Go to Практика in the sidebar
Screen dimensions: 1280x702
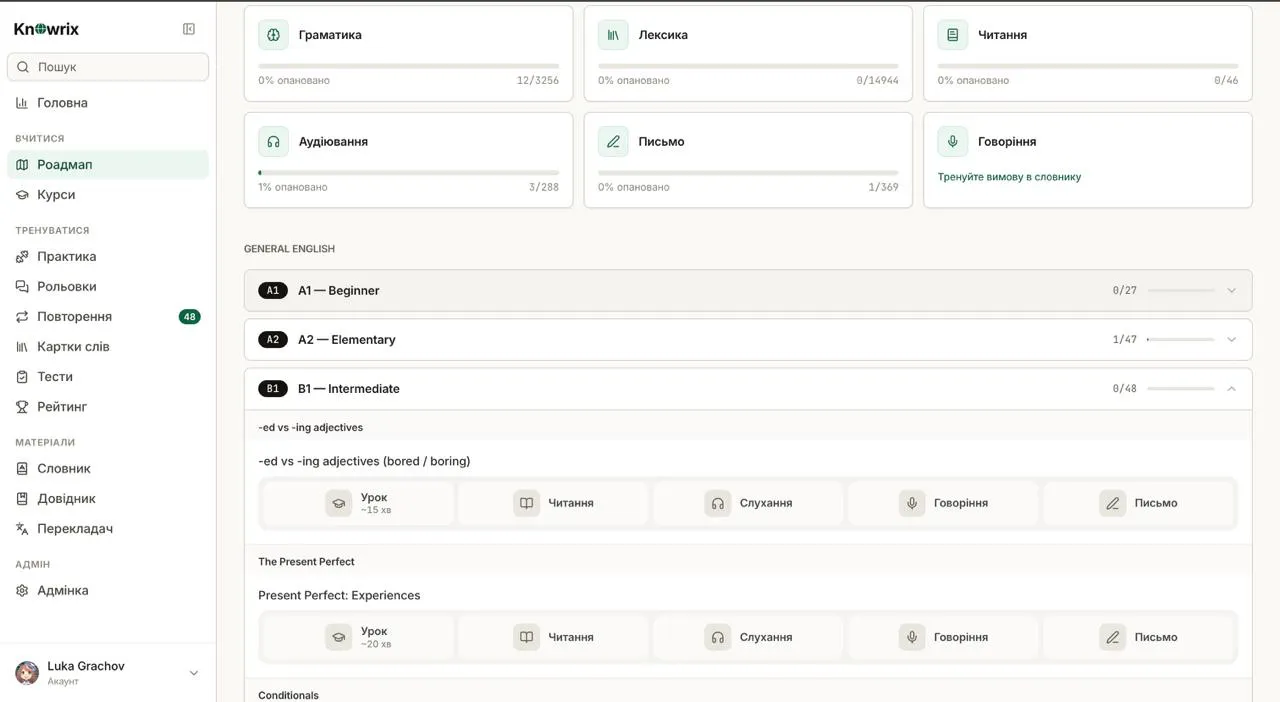point(108,257)
